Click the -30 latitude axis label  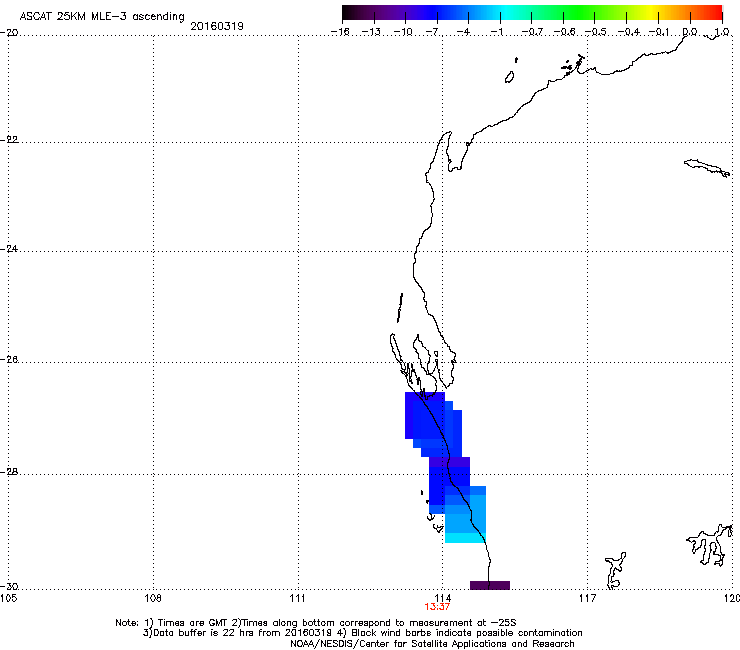pos(9,587)
